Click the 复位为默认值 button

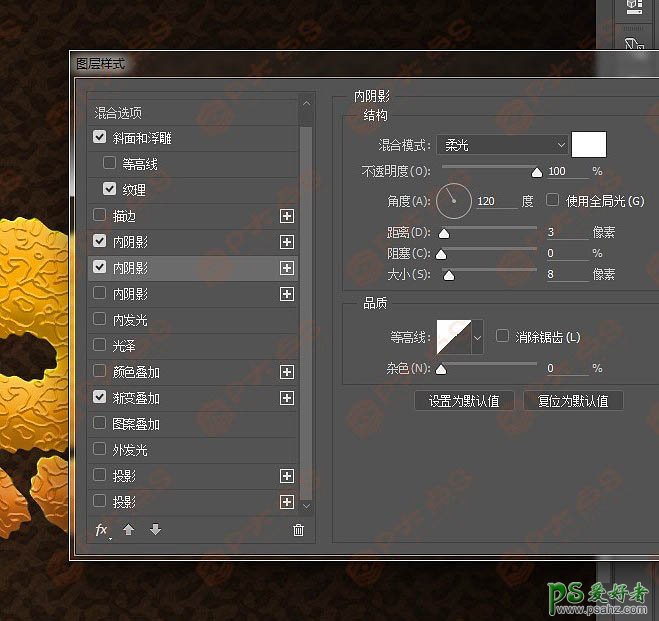pyautogui.click(x=573, y=401)
